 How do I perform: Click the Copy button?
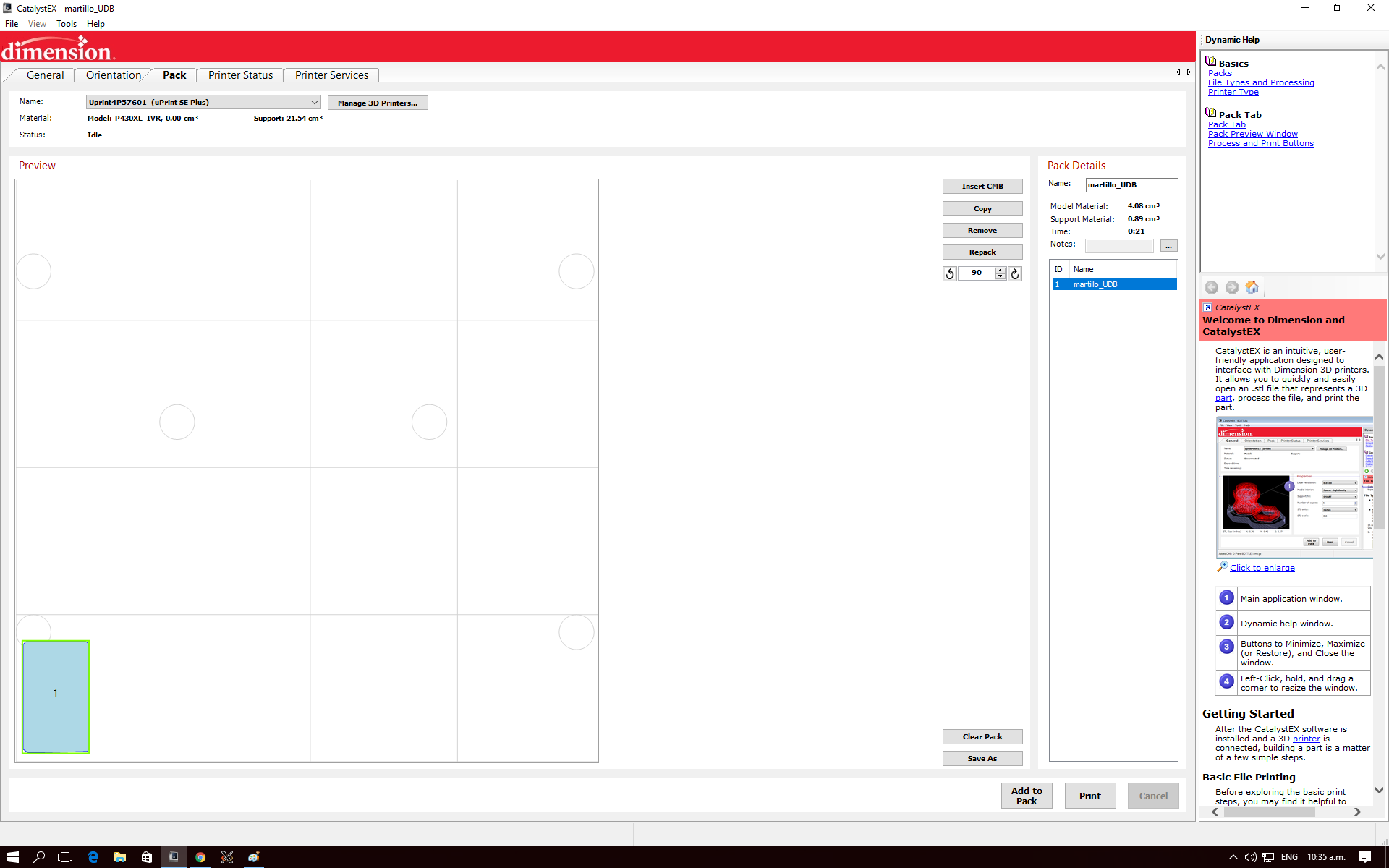tap(982, 208)
